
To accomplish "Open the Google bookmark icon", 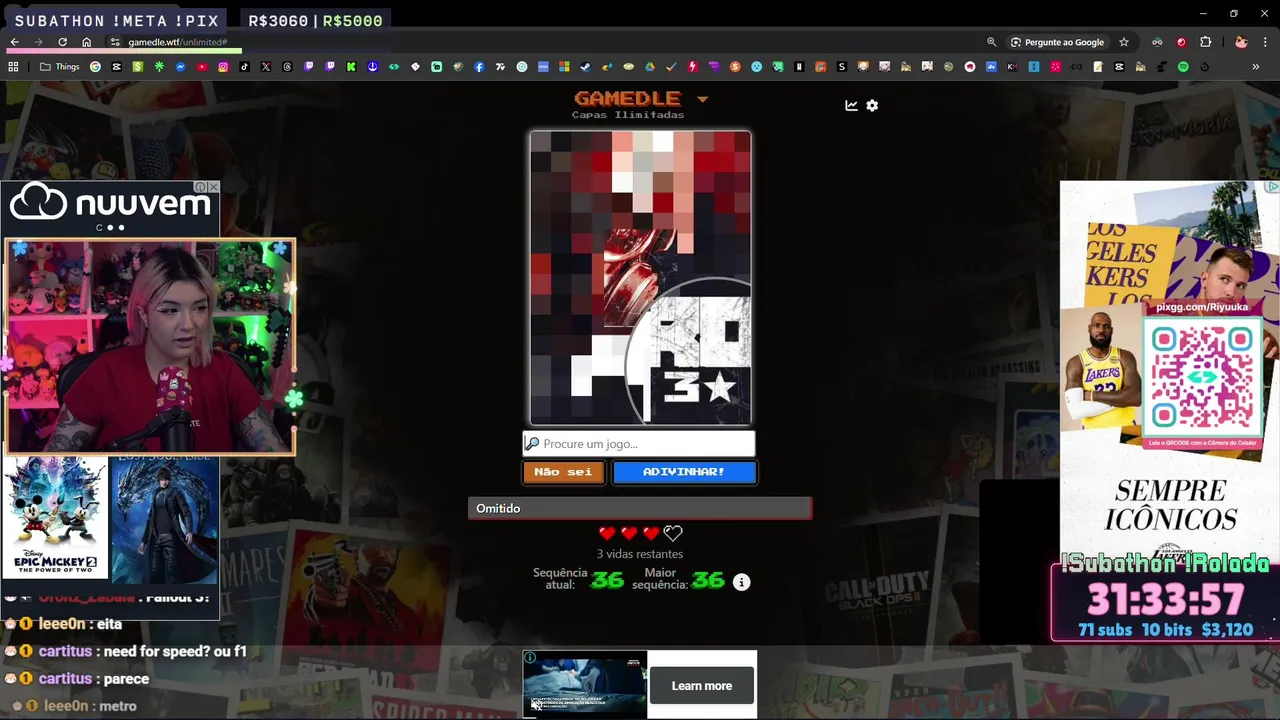I will [95, 67].
